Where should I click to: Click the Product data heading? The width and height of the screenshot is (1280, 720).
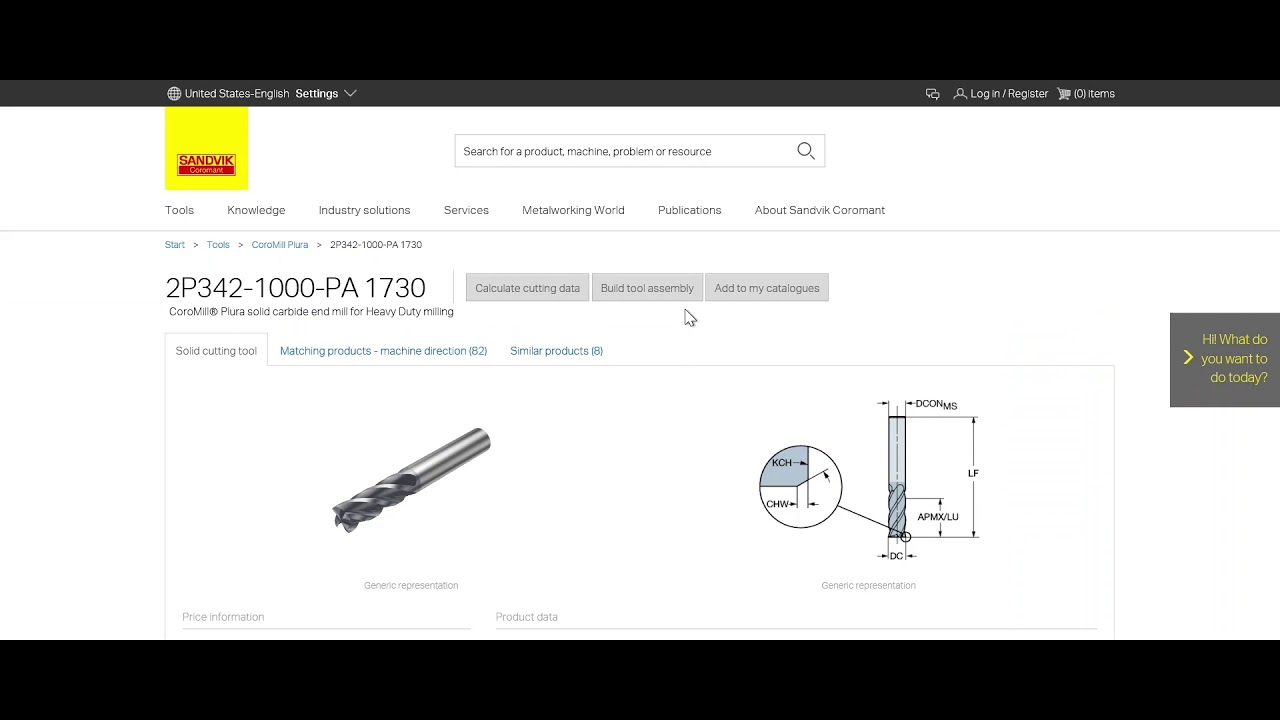pyautogui.click(x=526, y=617)
